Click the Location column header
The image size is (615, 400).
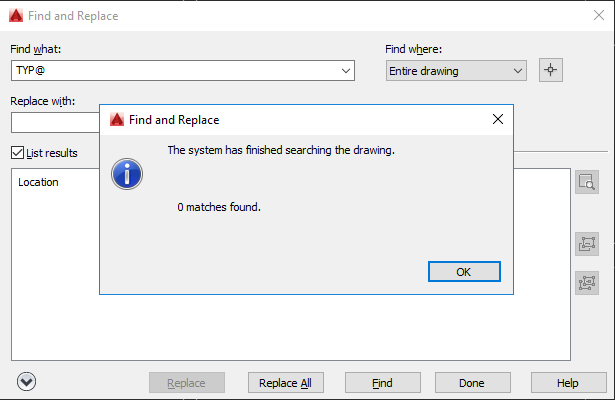pyautogui.click(x=39, y=182)
